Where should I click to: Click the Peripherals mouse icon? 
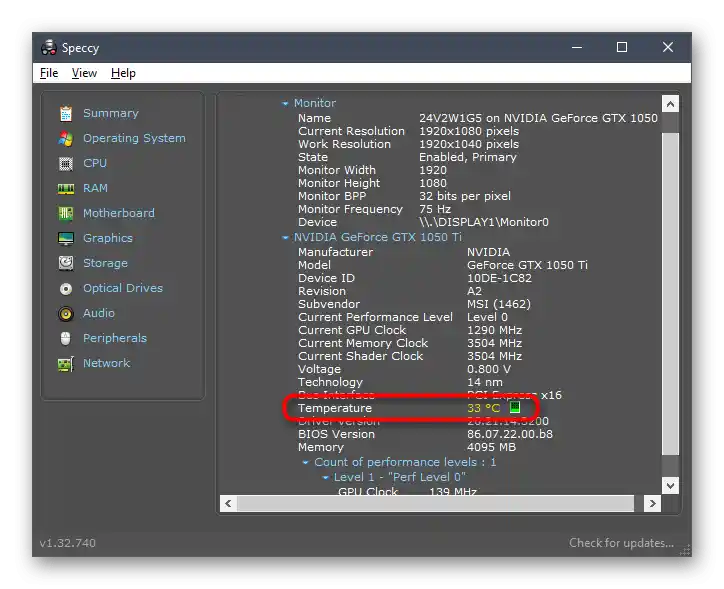[66, 338]
